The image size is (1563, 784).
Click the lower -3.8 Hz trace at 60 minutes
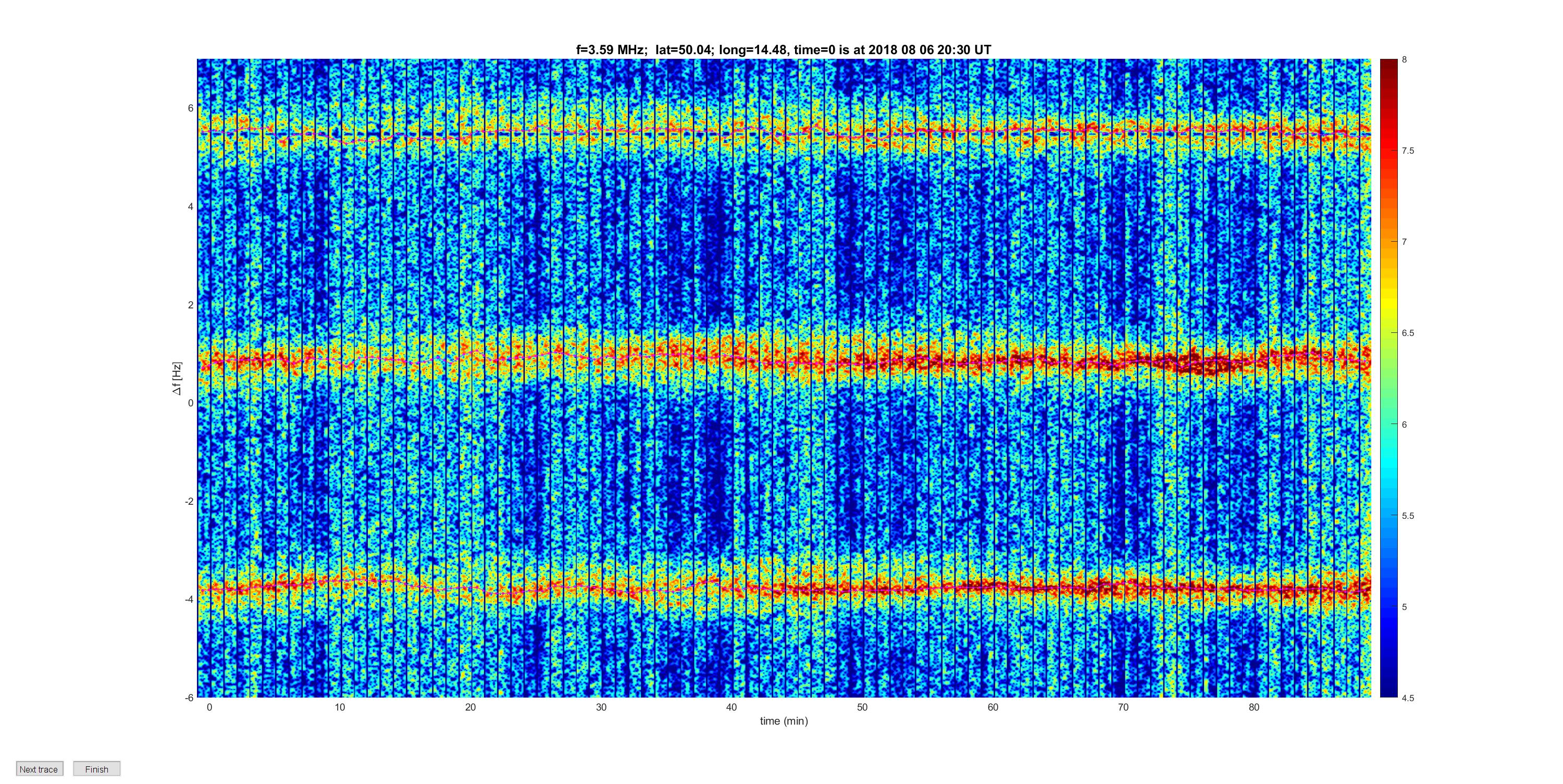(993, 587)
